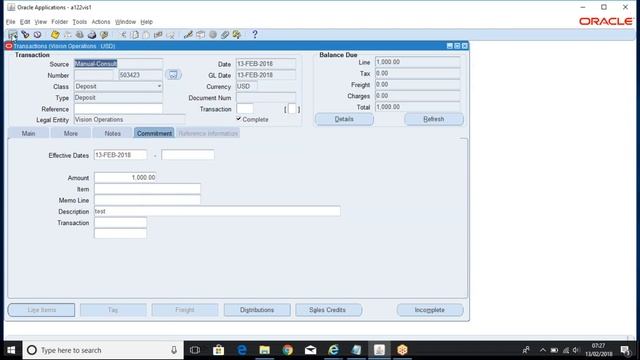The width and height of the screenshot is (640, 360).
Task: Switch to the Notes tab
Action: (x=113, y=133)
